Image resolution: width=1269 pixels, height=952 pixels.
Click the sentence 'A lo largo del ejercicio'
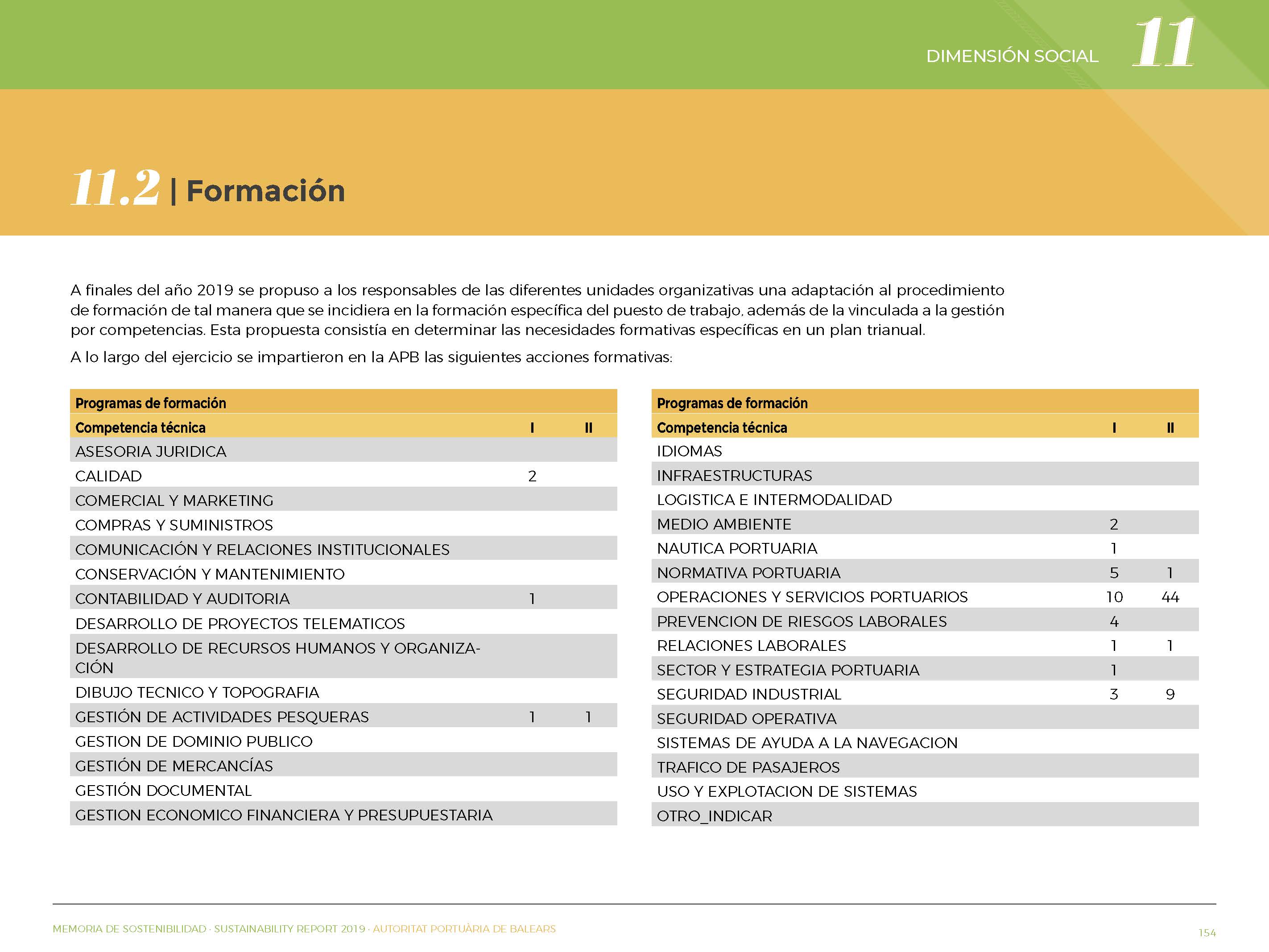pyautogui.click(x=371, y=357)
